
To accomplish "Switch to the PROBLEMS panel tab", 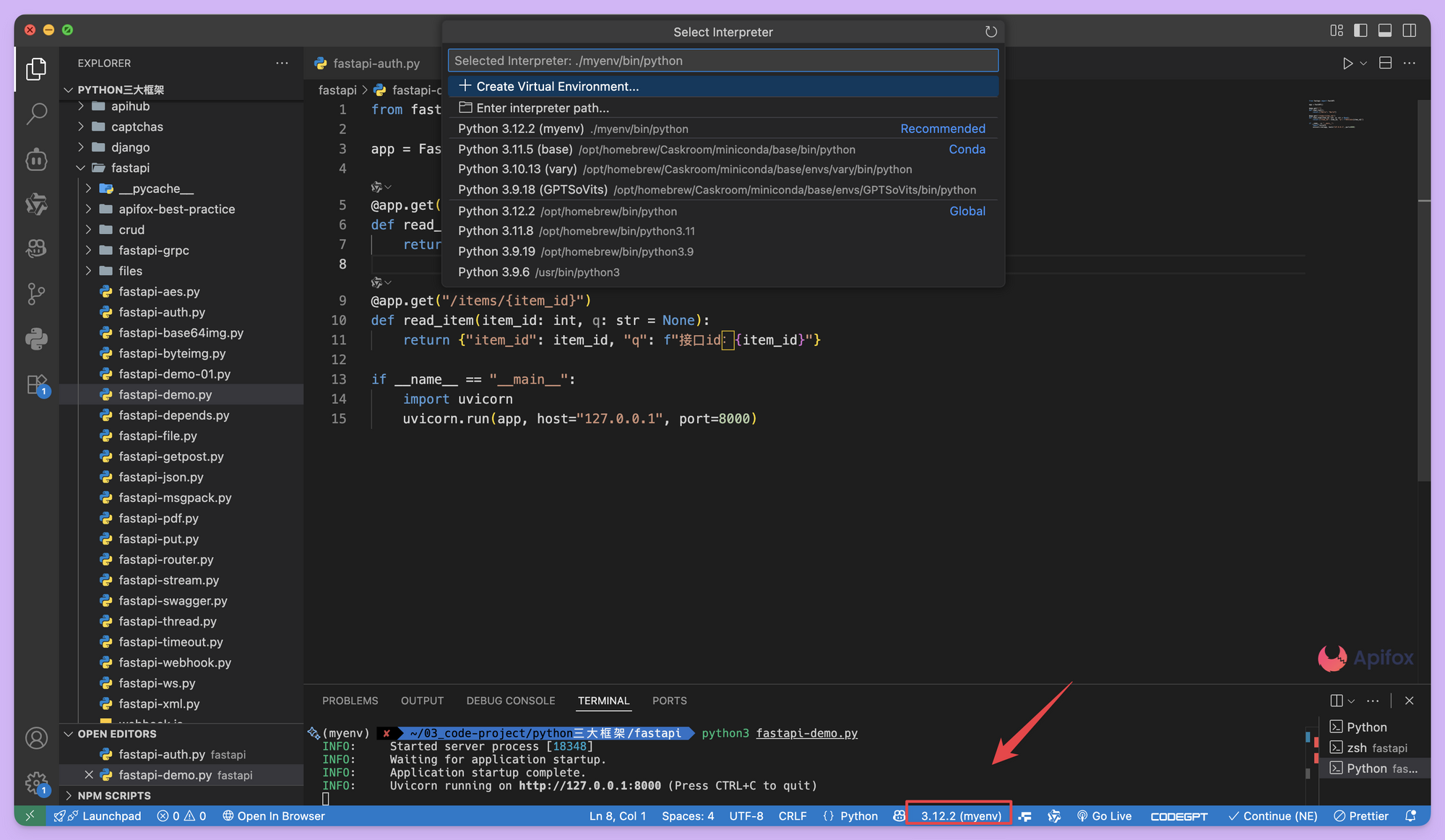I will (350, 701).
